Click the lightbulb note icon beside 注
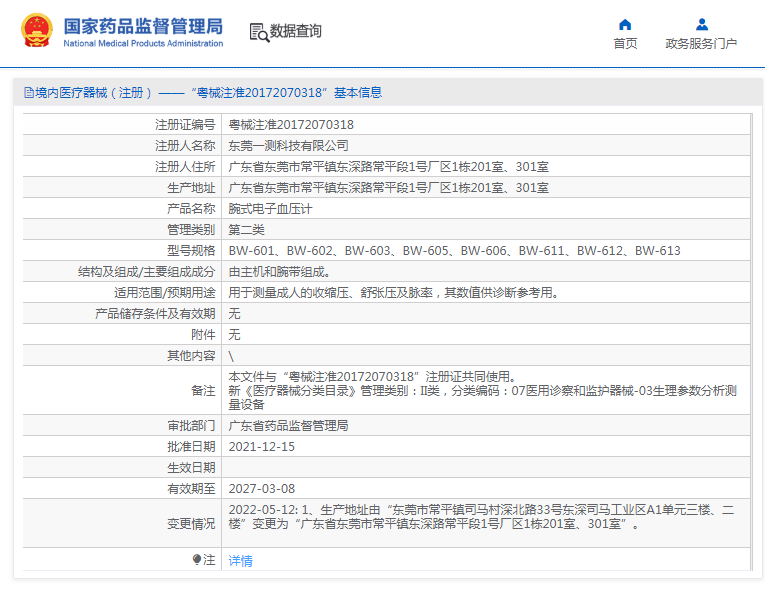The width and height of the screenshot is (765, 590). pyautogui.click(x=197, y=559)
